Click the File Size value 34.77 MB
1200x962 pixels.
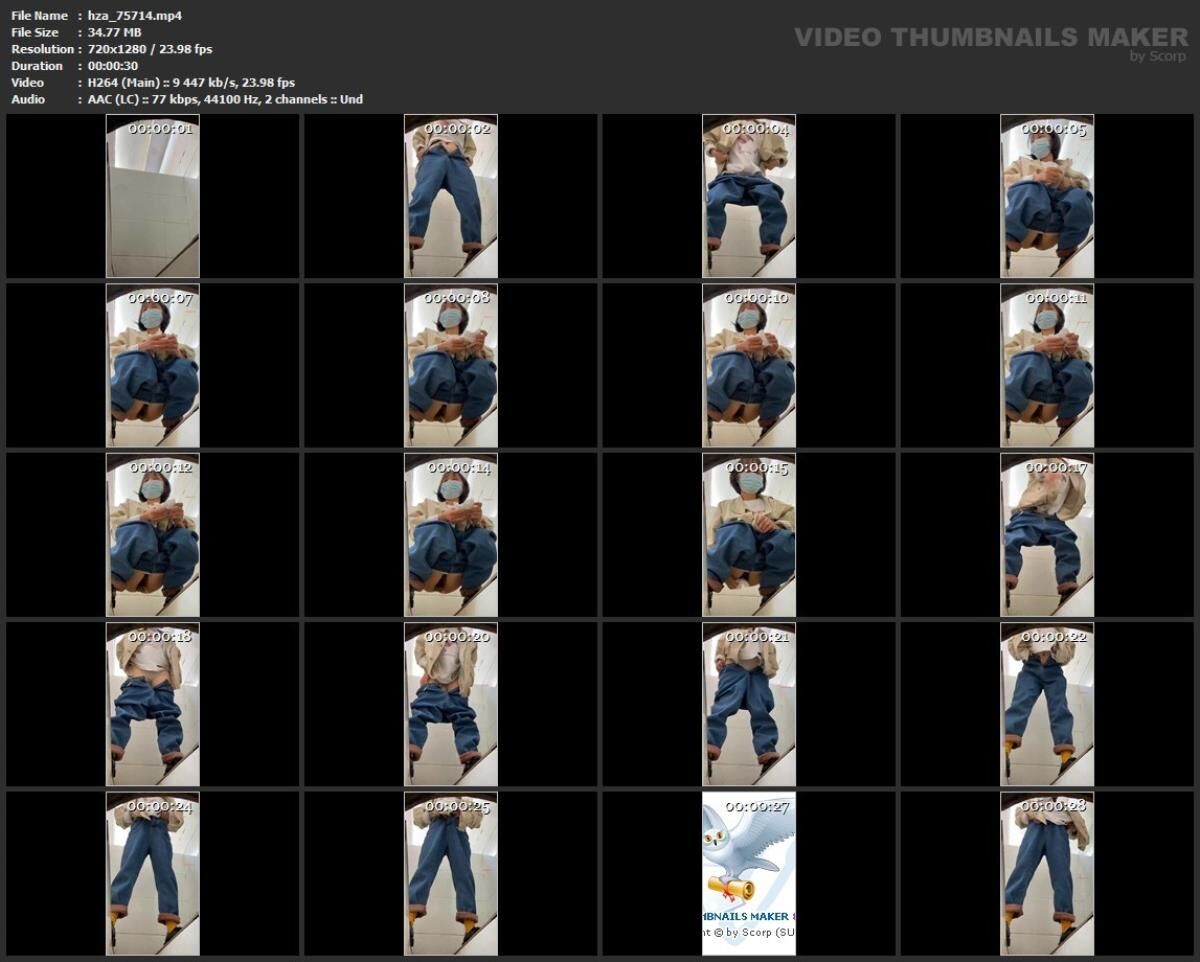point(112,32)
